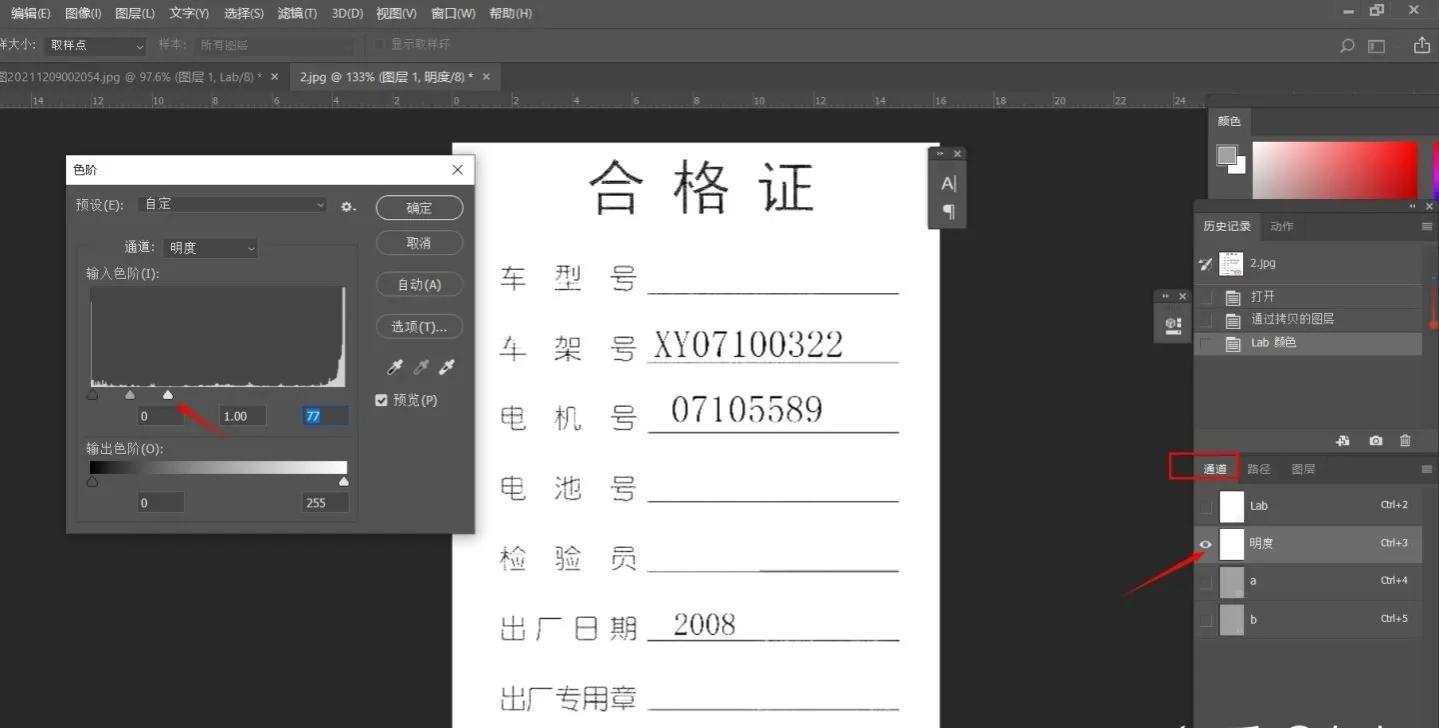The height and width of the screenshot is (728, 1439).
Task: Open the History panel flyout menu
Action: 1427,227
